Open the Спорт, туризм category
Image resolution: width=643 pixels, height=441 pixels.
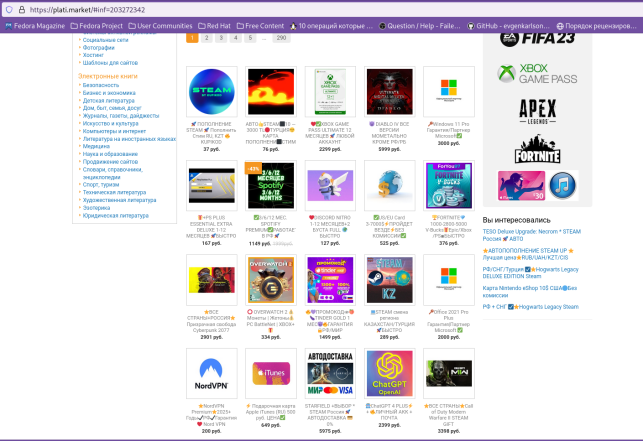(101, 185)
